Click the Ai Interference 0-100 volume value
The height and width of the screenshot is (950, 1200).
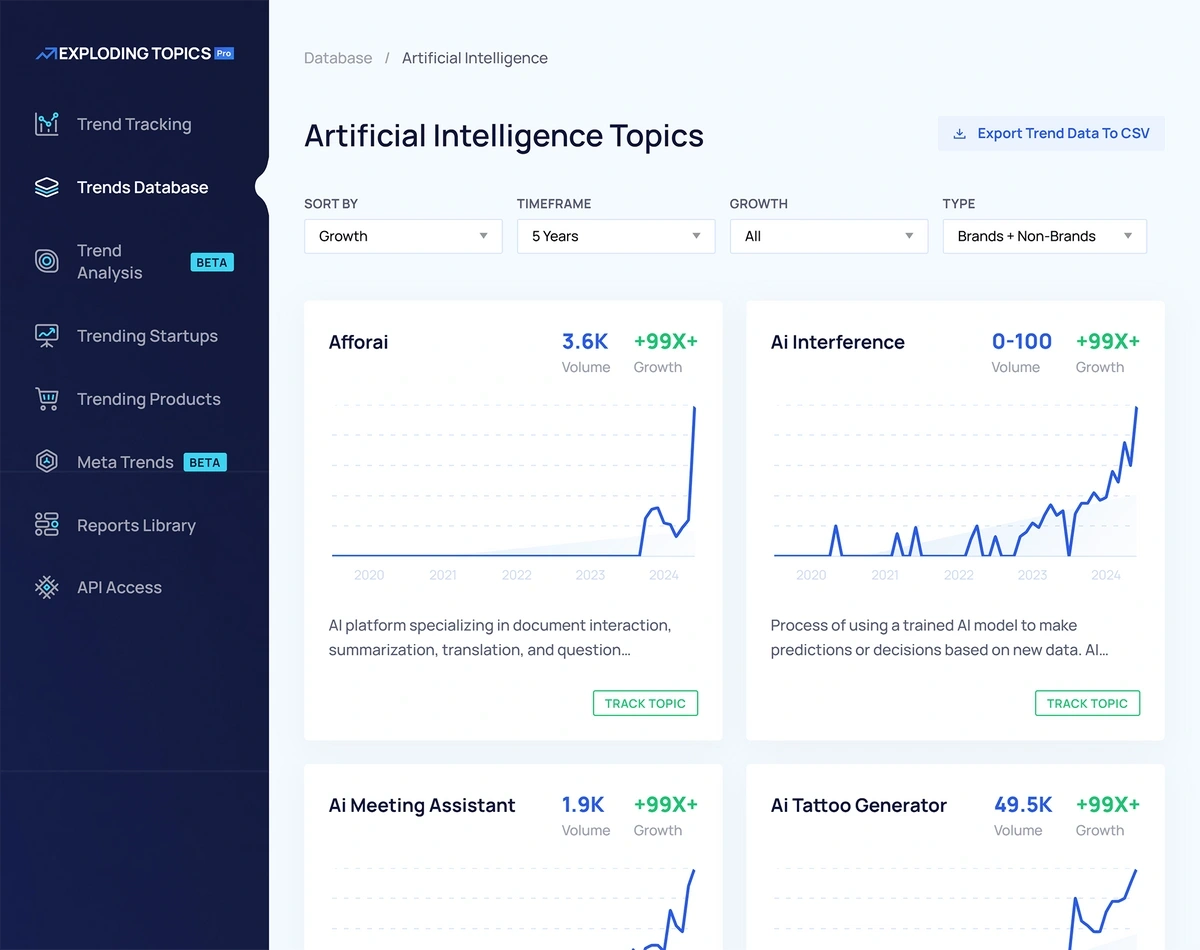(1022, 341)
